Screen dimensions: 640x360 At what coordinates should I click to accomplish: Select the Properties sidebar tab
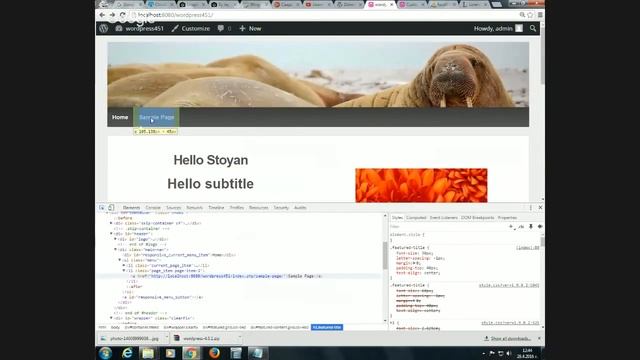pyautogui.click(x=507, y=218)
